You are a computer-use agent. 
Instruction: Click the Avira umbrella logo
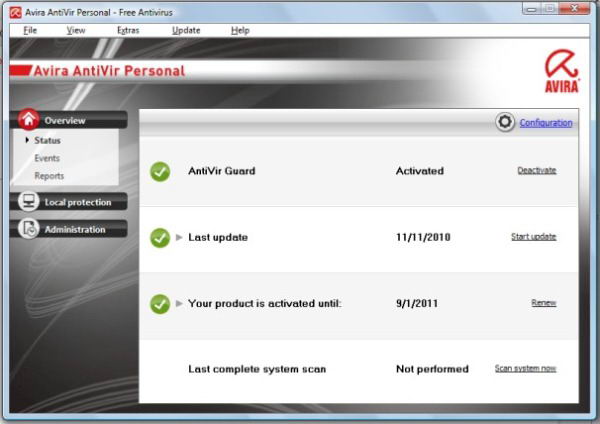(563, 69)
